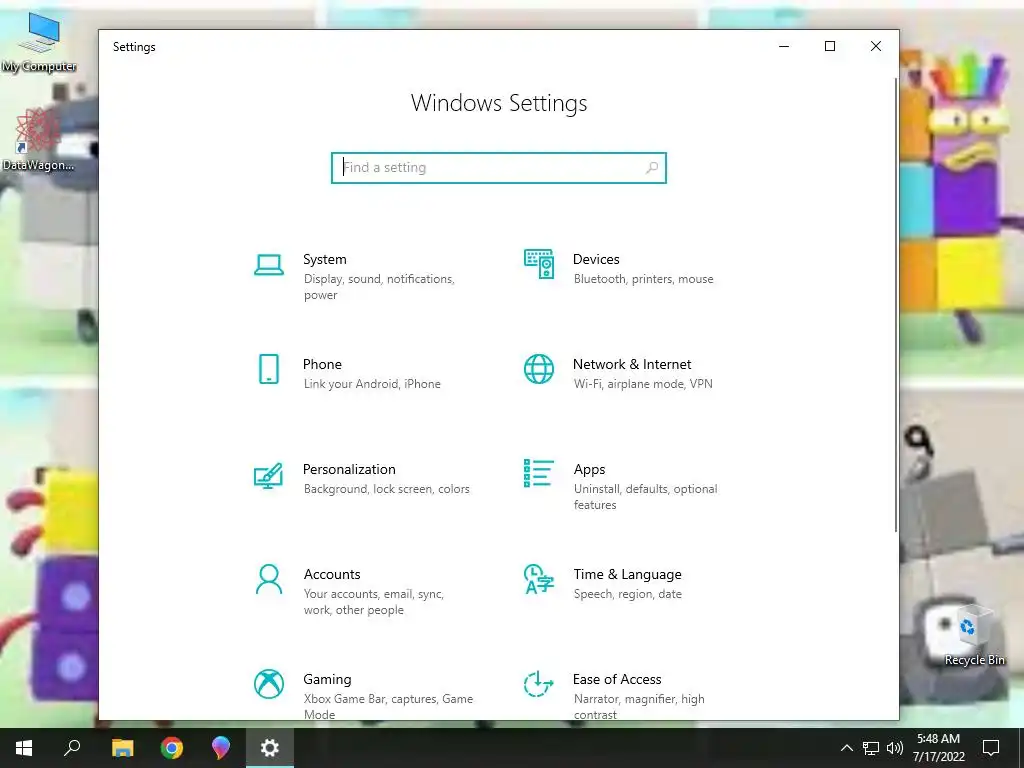
Task: Click 'Speech, region, date' description
Action: [627, 594]
